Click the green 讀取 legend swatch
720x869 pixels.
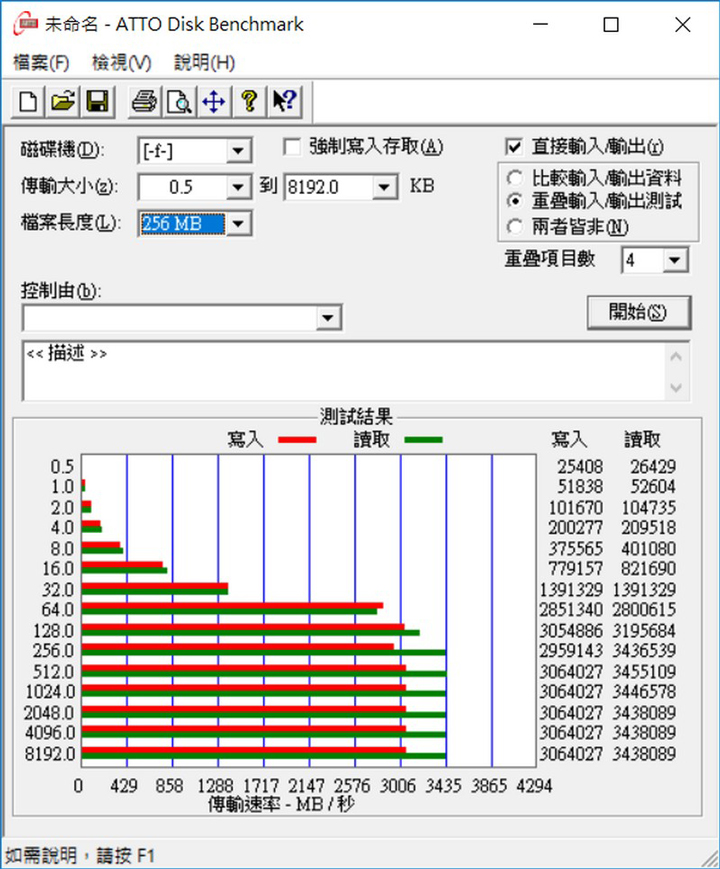[x=423, y=439]
